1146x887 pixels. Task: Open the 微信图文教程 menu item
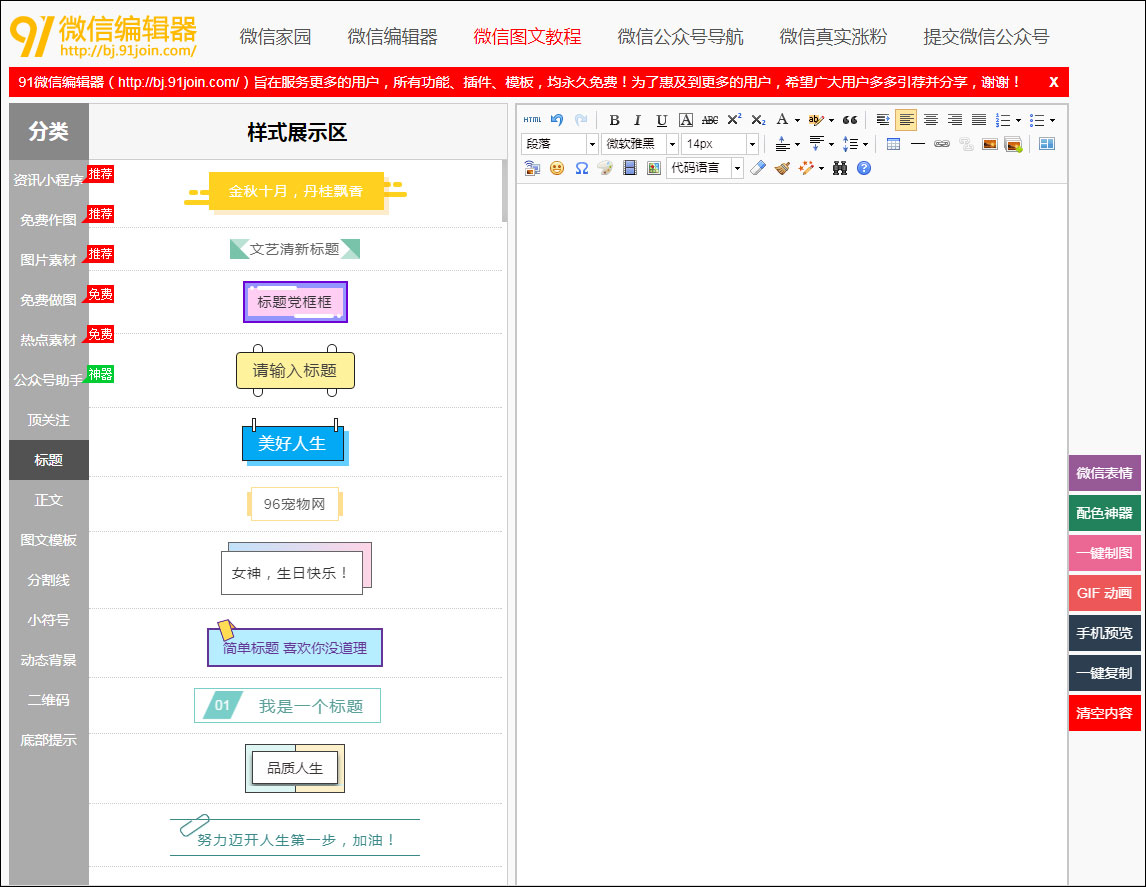coord(526,35)
